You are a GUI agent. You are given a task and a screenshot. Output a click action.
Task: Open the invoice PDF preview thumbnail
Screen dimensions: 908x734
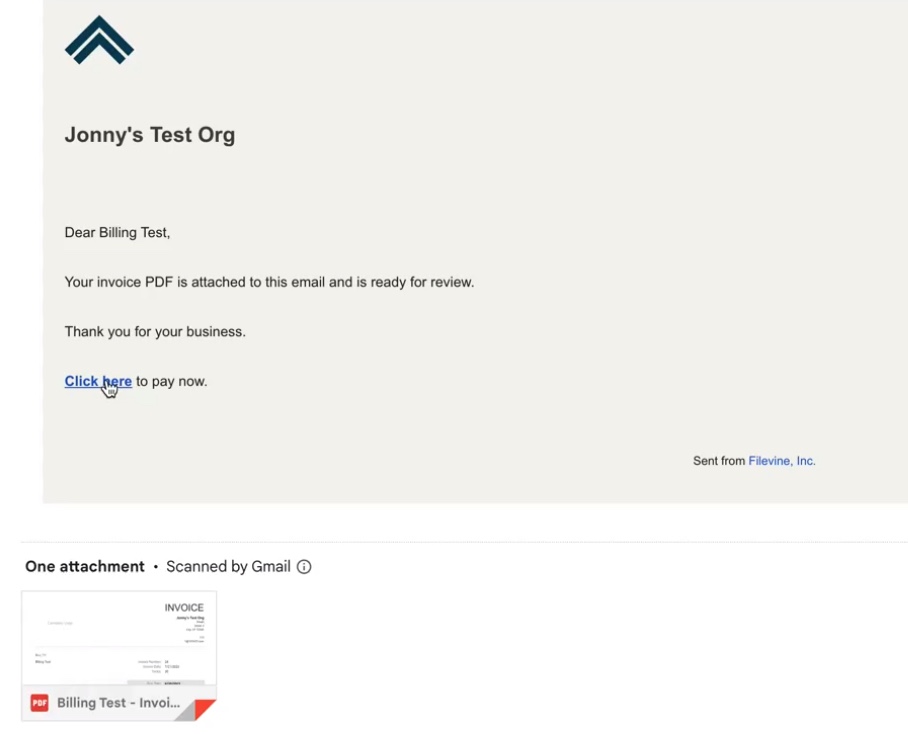(x=119, y=638)
